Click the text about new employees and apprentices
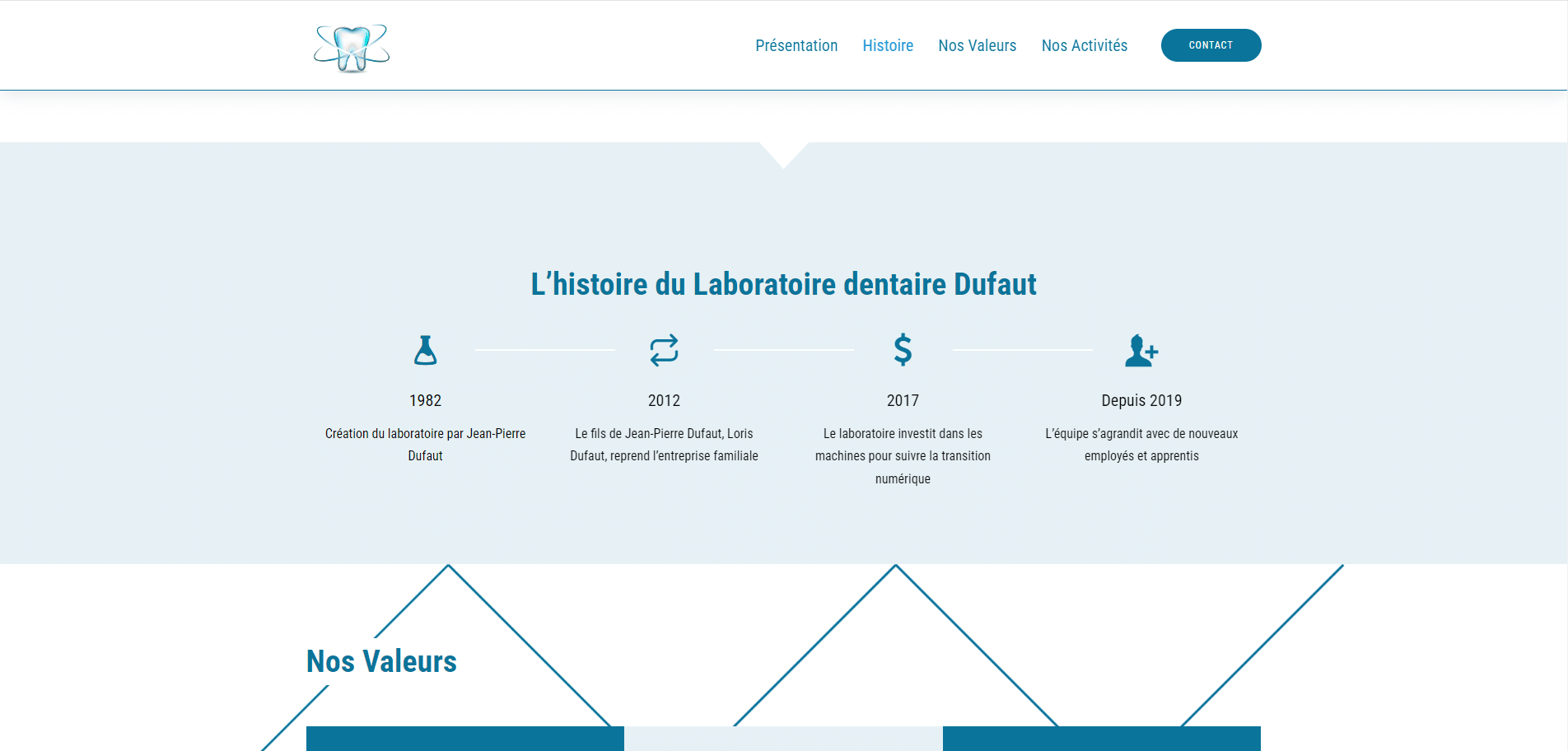1568x751 pixels. click(1141, 445)
